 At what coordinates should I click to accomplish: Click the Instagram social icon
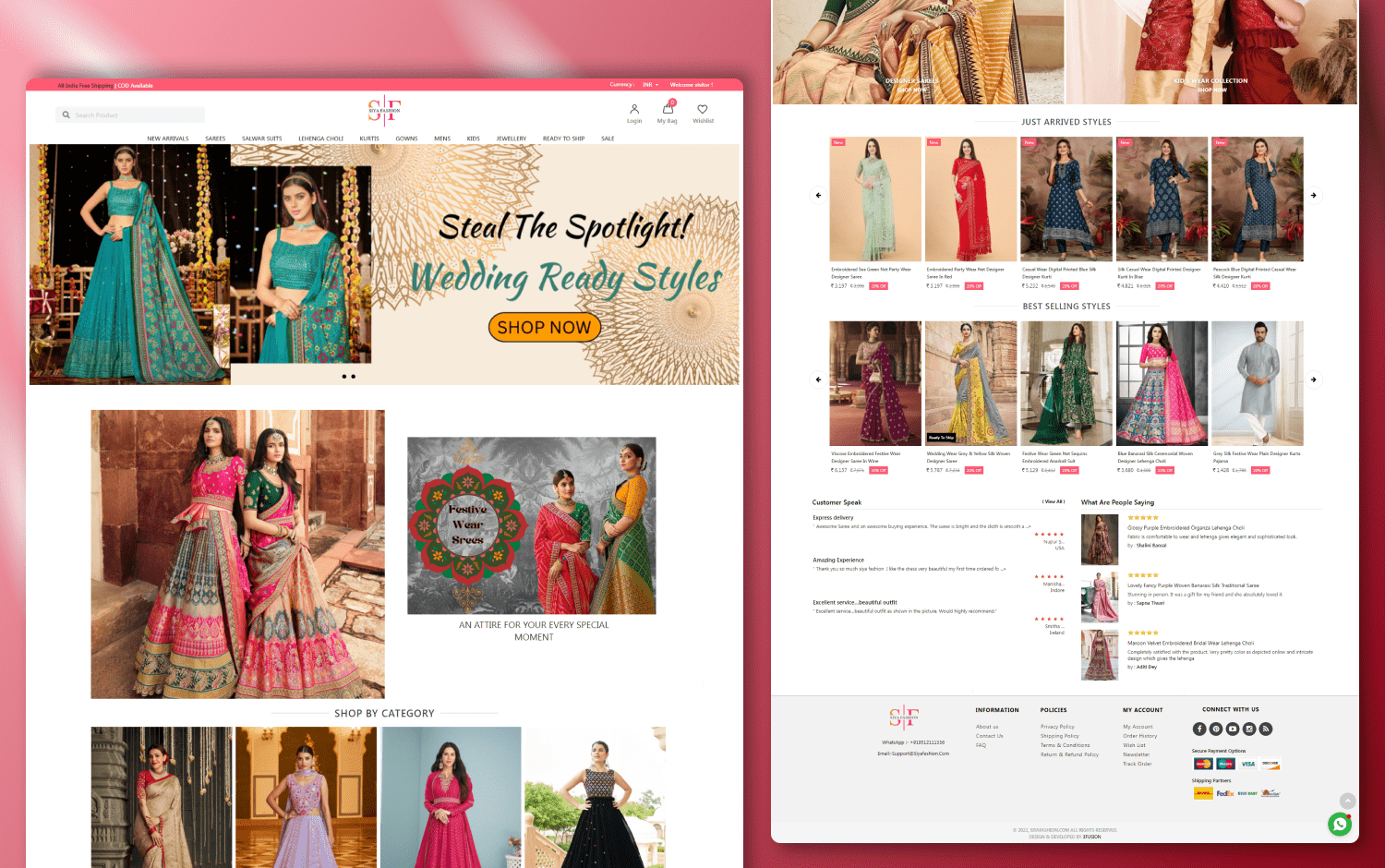click(1249, 729)
